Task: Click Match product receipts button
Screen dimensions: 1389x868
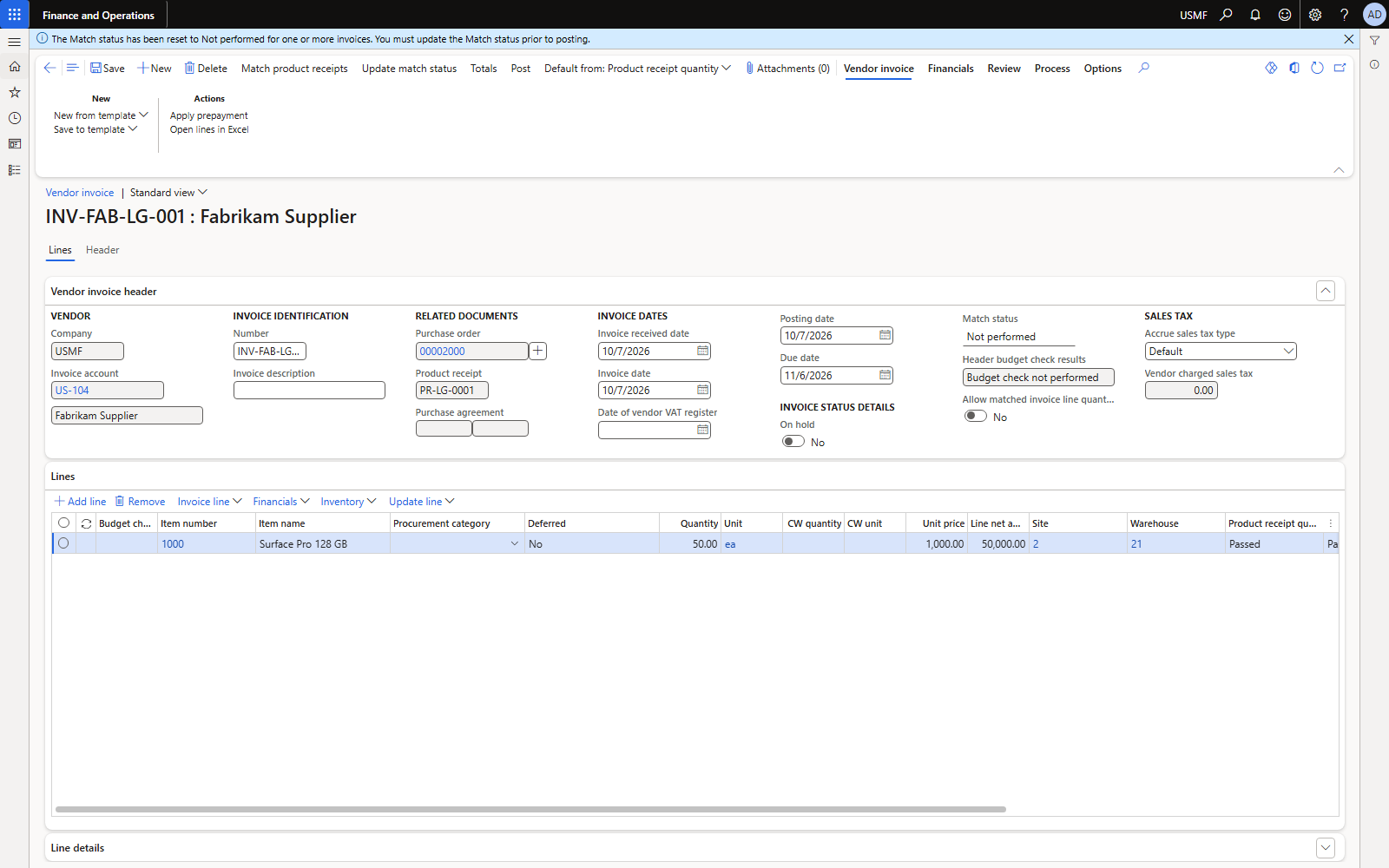Action: (x=294, y=69)
